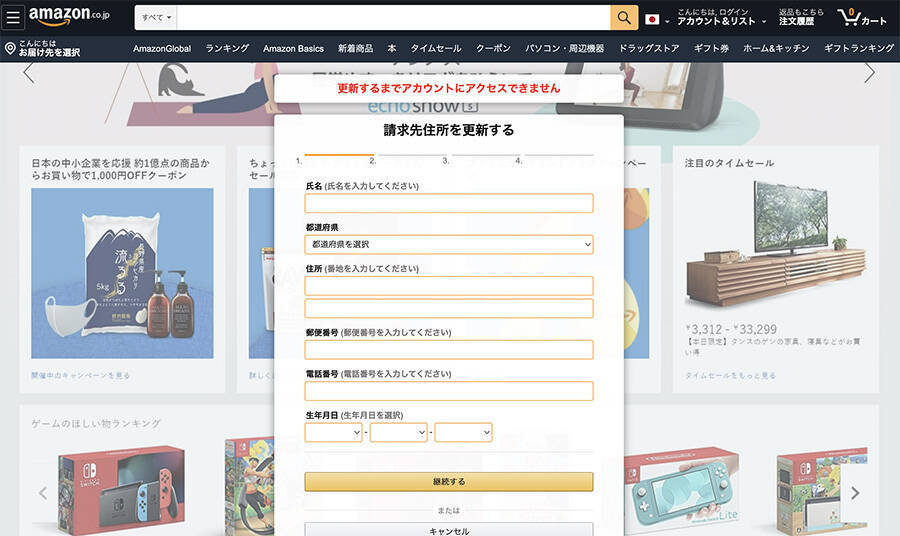Open 新着商品 navigation item

(x=355, y=49)
